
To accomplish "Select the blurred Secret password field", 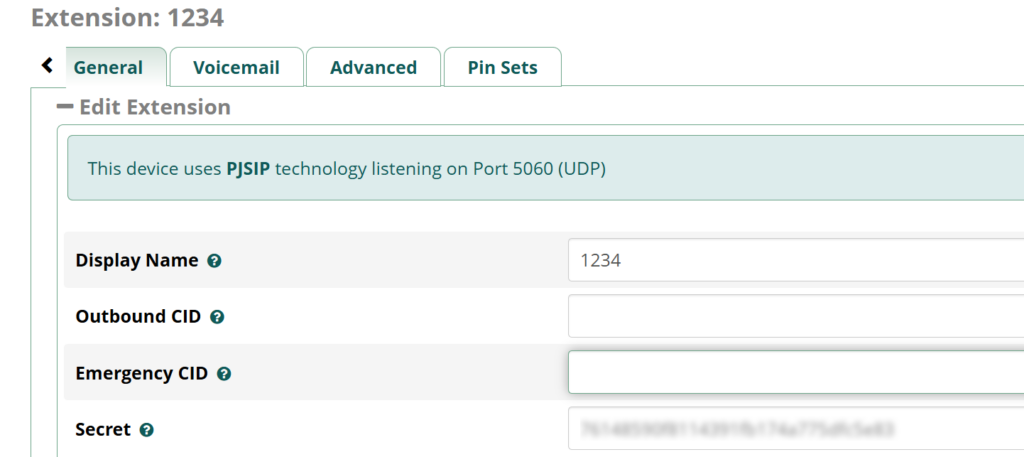I will (x=796, y=428).
